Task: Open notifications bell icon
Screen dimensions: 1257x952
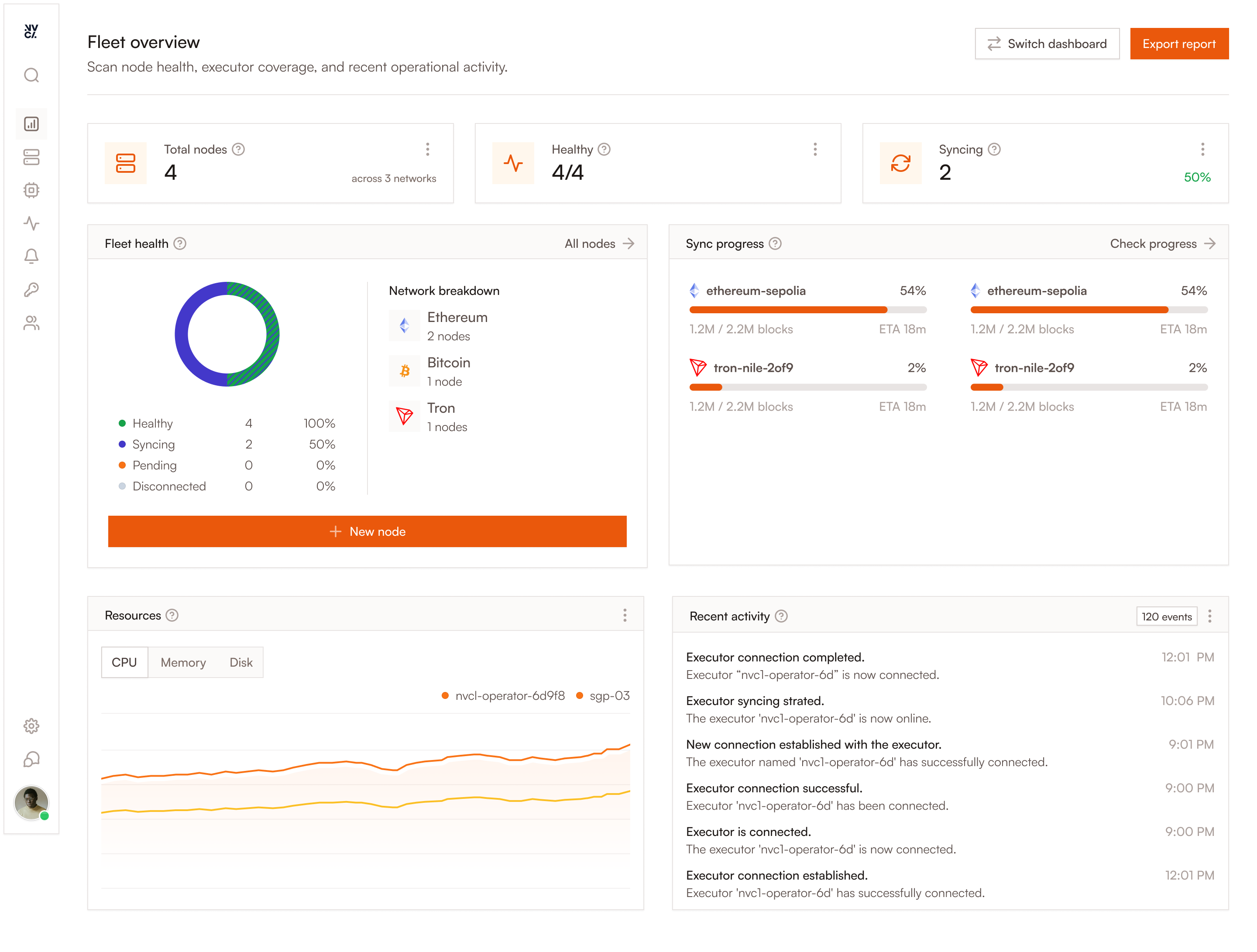Action: 31,256
